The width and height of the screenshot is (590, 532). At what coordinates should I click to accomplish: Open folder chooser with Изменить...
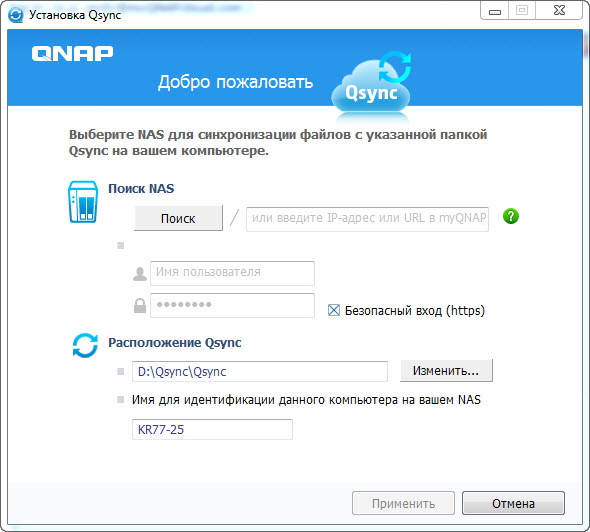coord(446,371)
